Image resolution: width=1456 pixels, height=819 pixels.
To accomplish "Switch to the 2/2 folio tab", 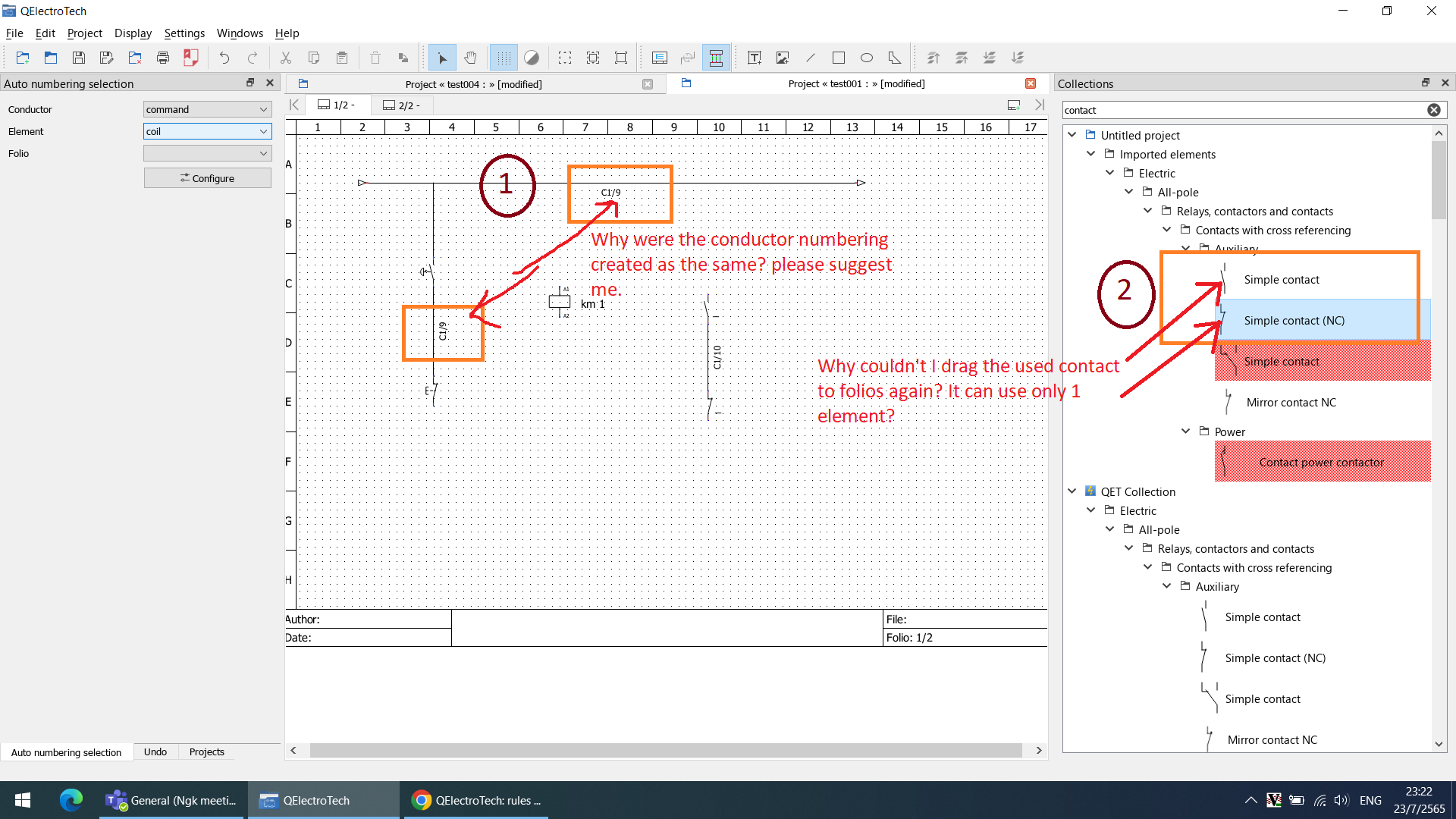I will tap(402, 105).
